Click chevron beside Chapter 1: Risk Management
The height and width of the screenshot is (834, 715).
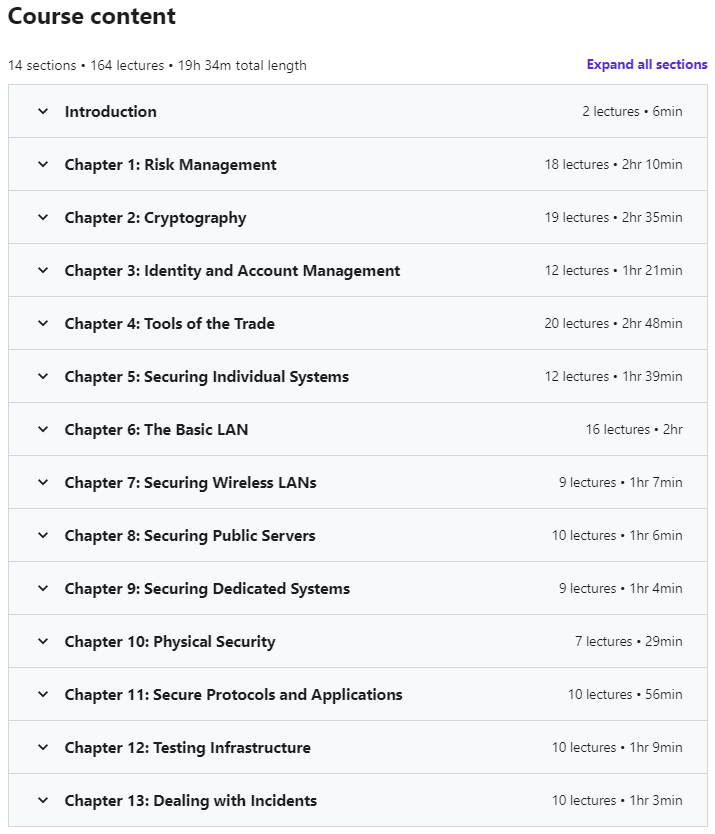pos(43,164)
